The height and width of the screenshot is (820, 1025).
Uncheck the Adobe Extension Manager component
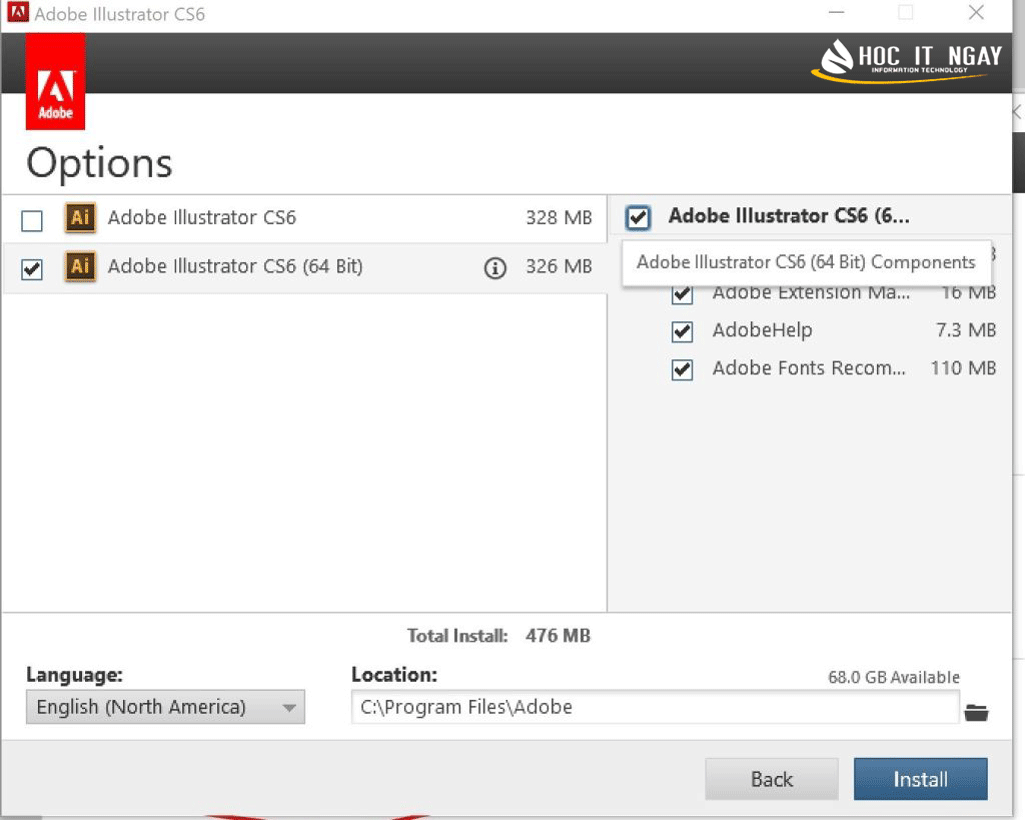(x=682, y=294)
